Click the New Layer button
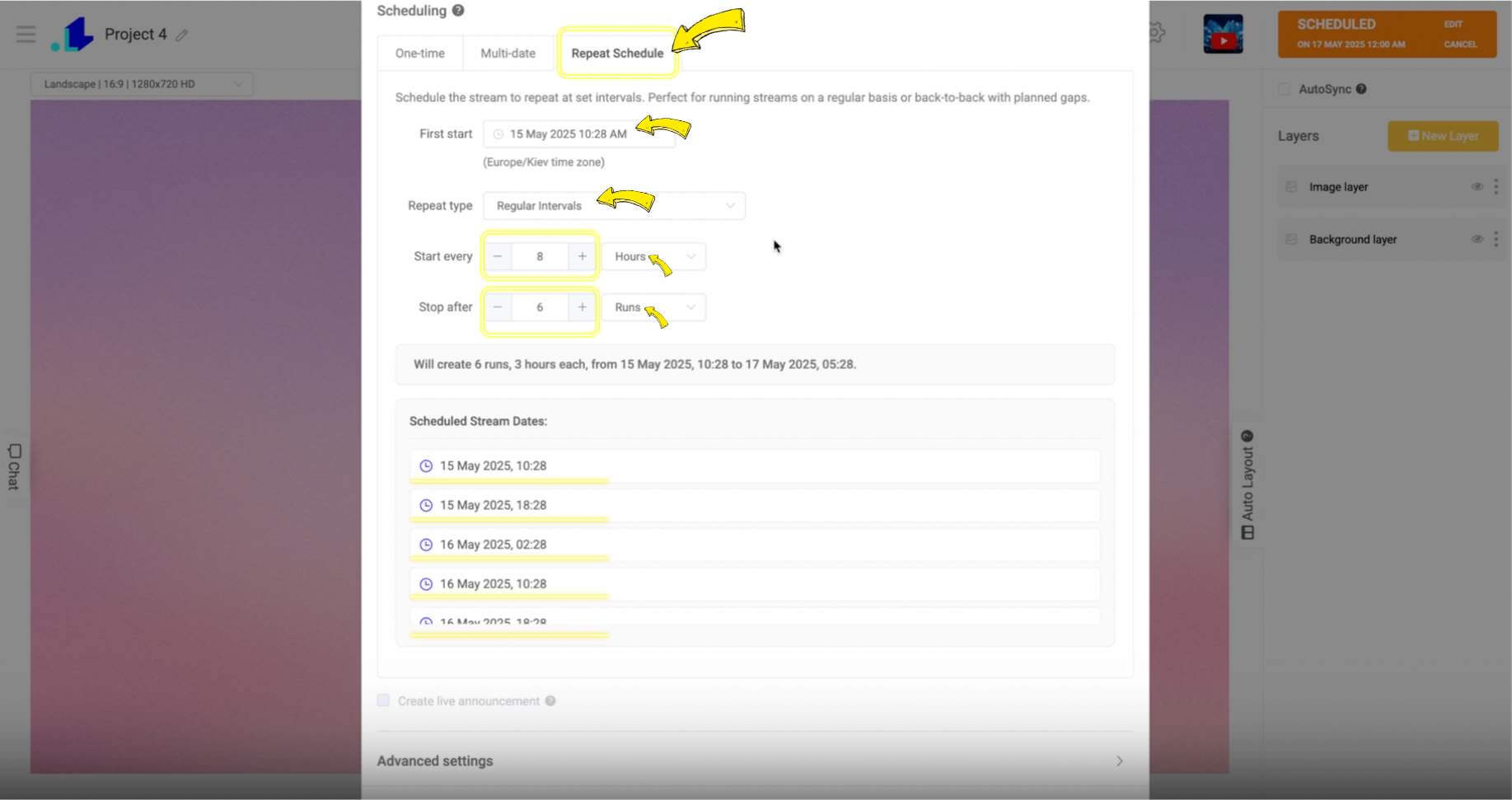Viewport: 1512px width, 800px height. (x=1443, y=136)
